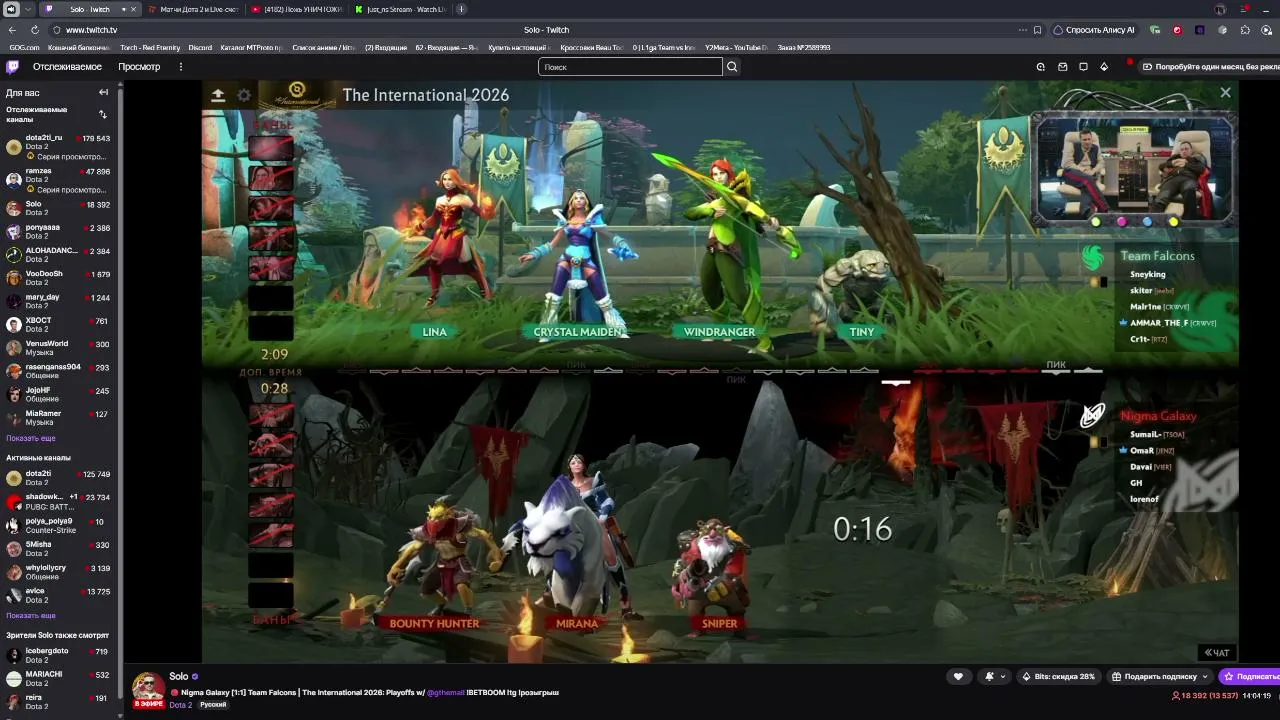Open the Twitch home logo
Image resolution: width=1280 pixels, height=720 pixels.
12,67
